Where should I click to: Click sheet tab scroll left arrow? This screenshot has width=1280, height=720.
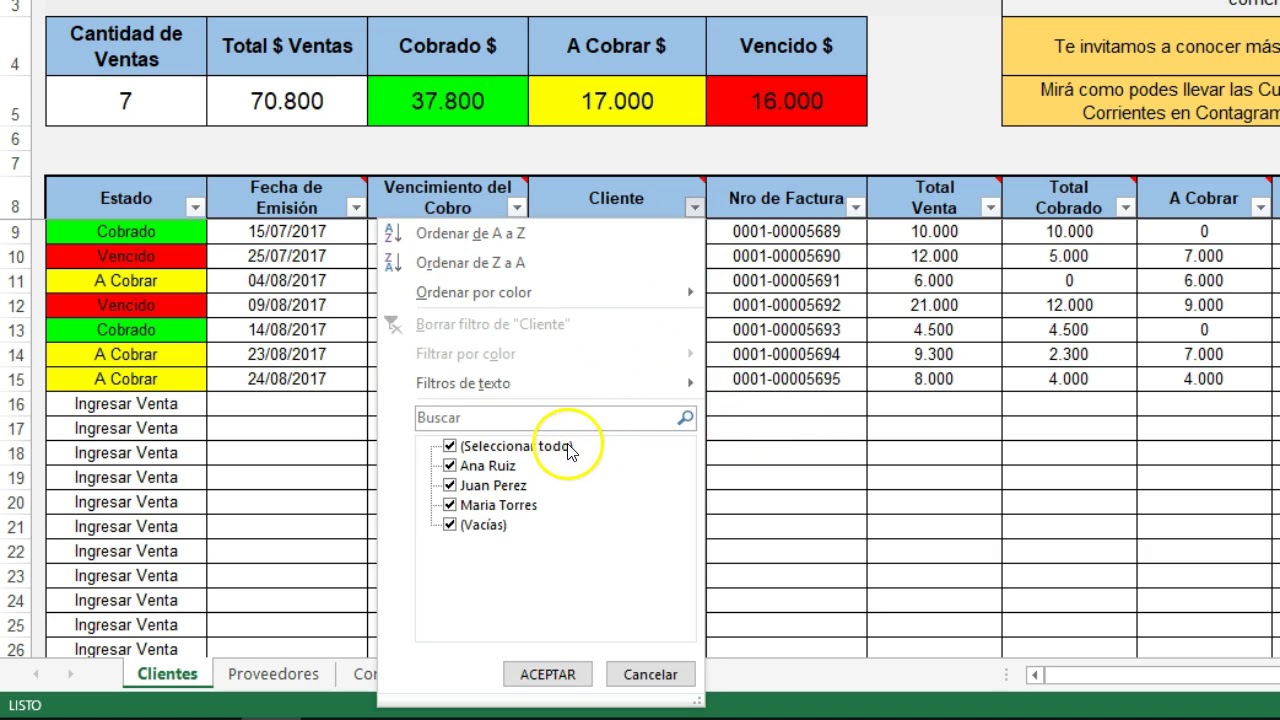pyautogui.click(x=36, y=674)
